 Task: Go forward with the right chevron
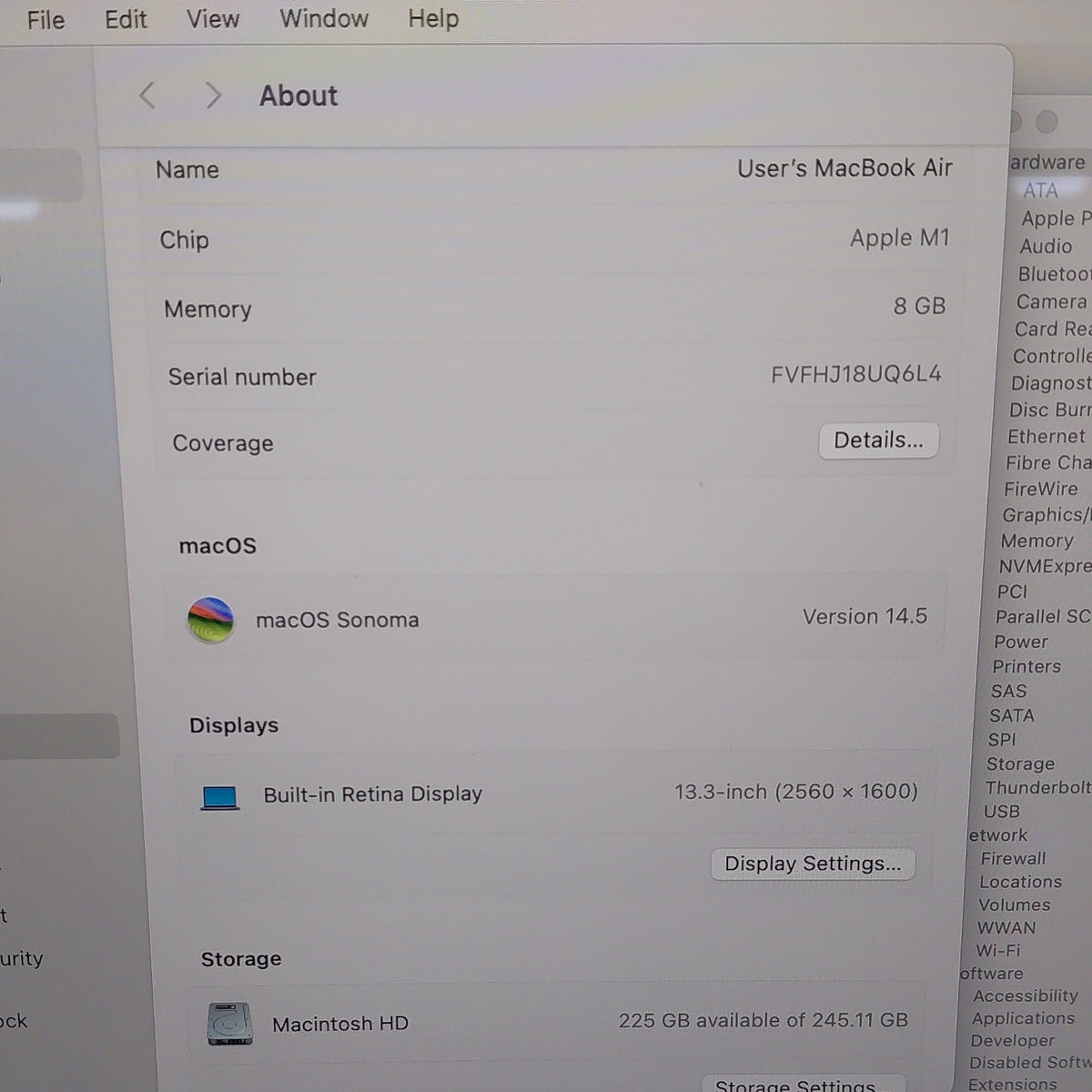(x=213, y=95)
